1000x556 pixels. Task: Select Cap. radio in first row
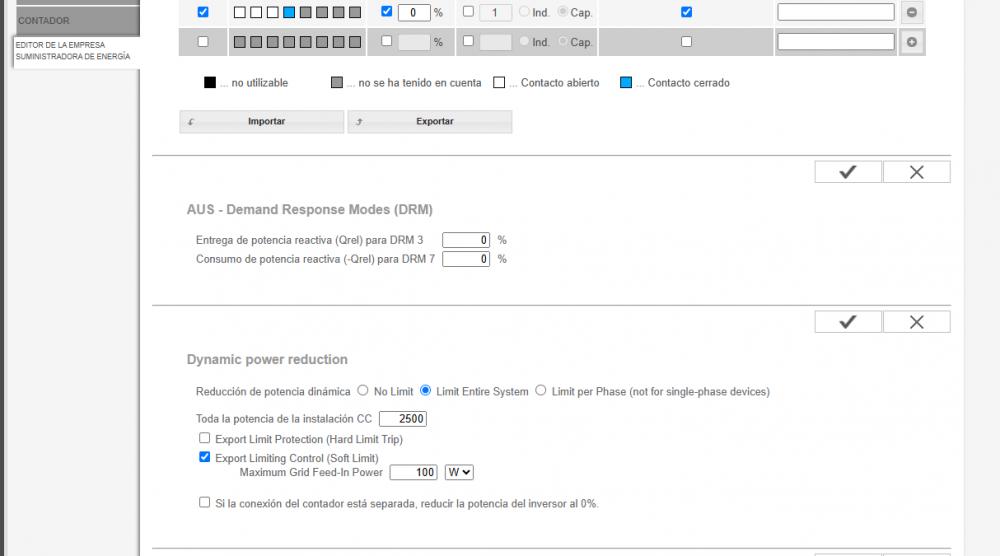(562, 11)
